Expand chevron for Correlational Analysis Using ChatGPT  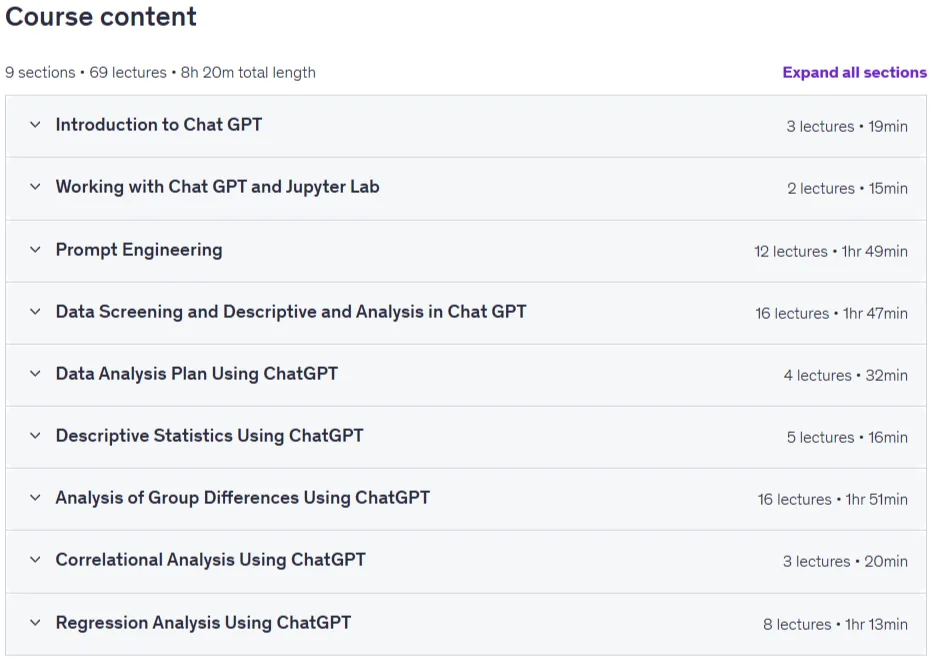click(x=35, y=559)
